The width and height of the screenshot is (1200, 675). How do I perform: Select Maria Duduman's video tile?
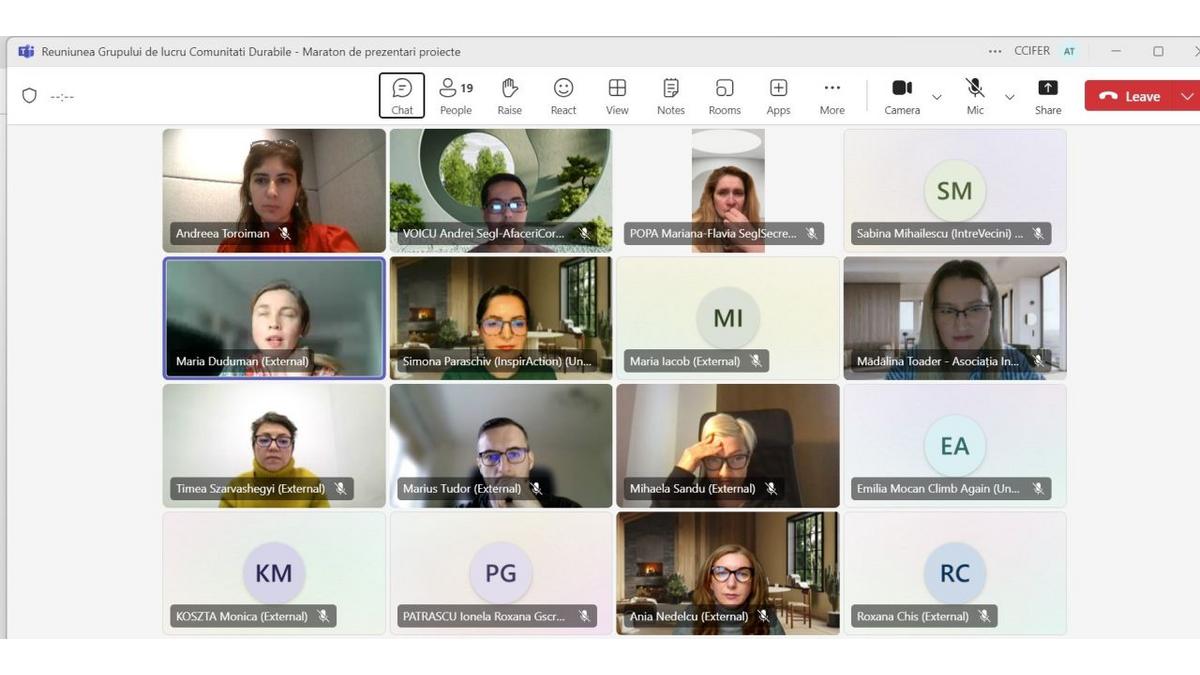(274, 318)
